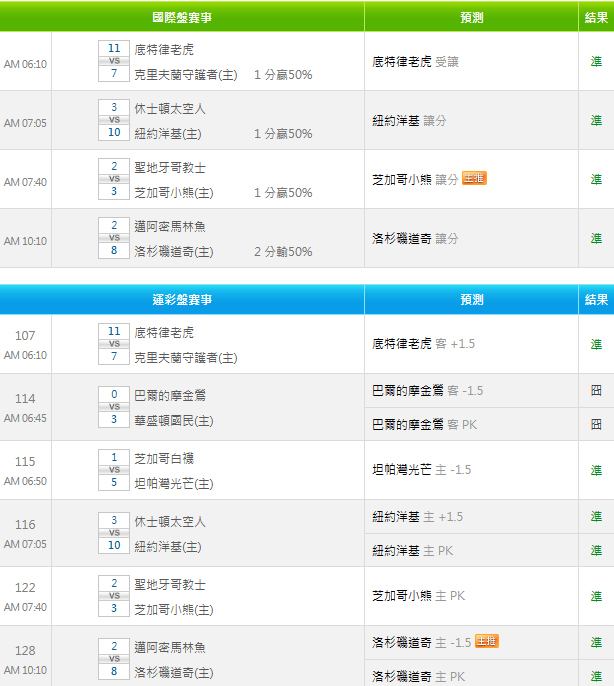Click the 主推 badge beside 洛杉磯道奇 主 -1.5
The width and height of the screenshot is (614, 686).
pyautogui.click(x=487, y=641)
